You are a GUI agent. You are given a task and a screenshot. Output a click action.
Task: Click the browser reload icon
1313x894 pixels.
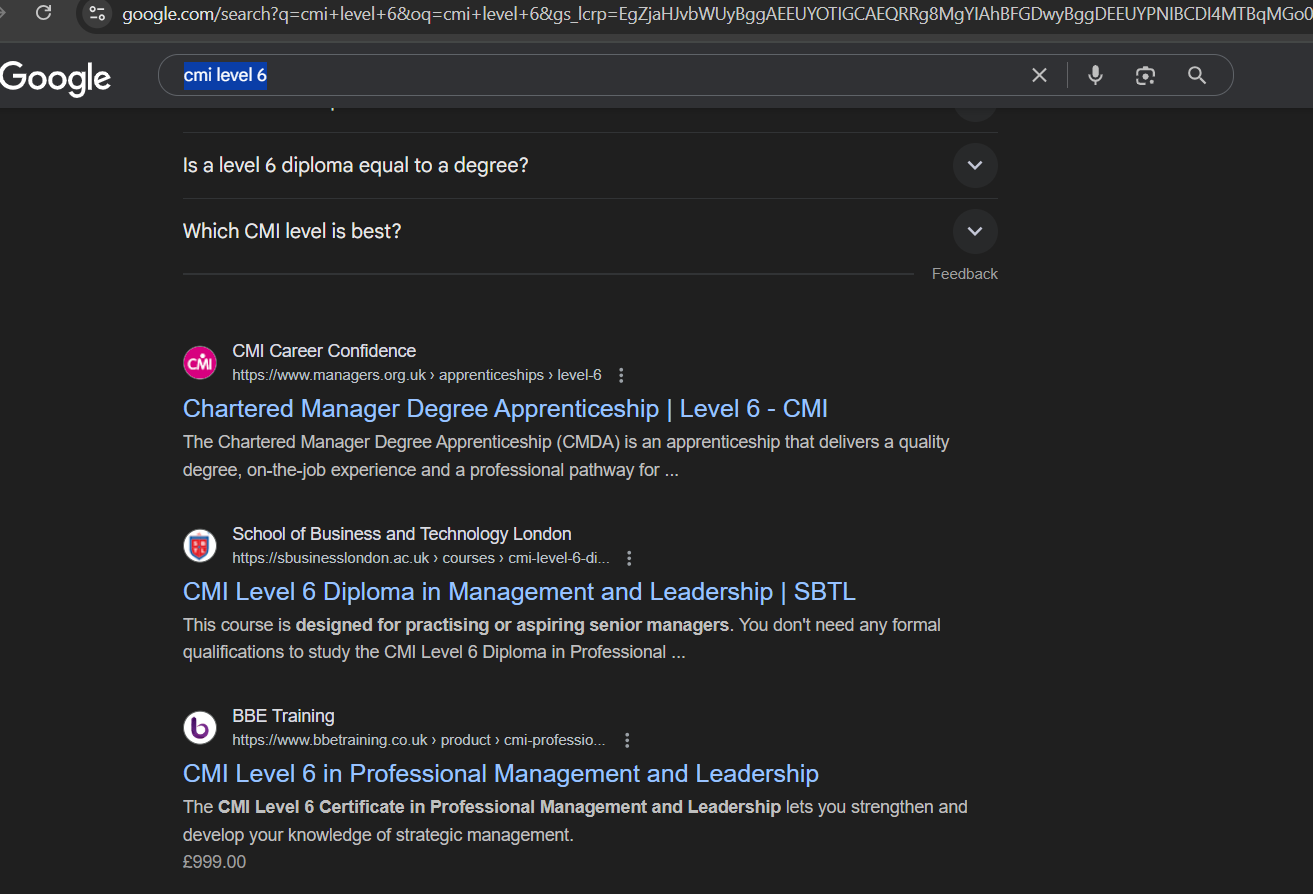(43, 13)
